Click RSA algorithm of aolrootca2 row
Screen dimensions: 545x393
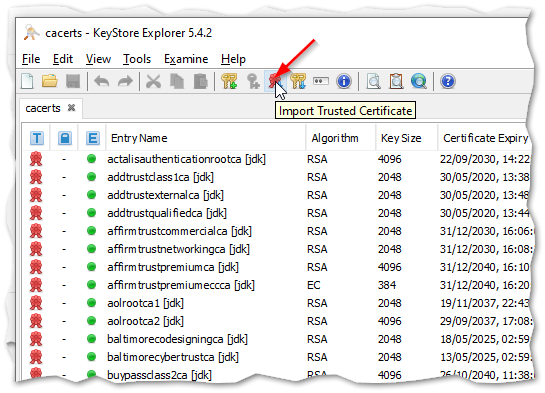317,321
